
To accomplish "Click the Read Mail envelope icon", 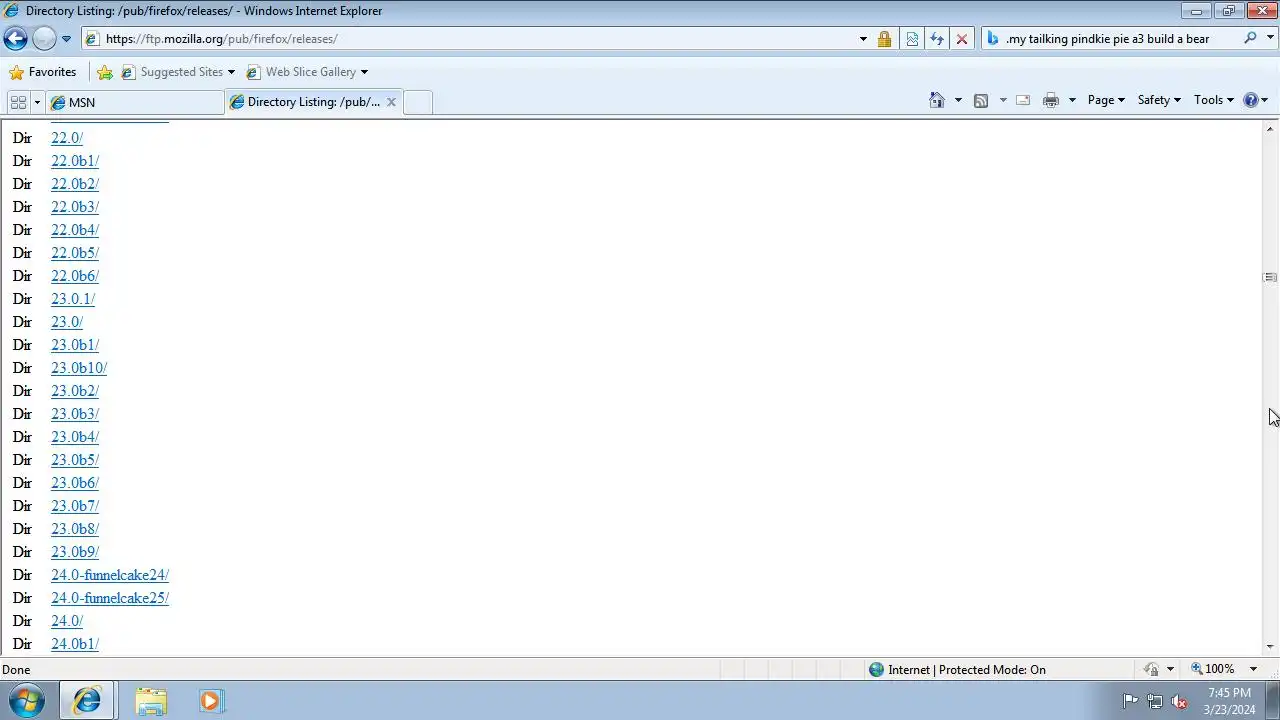I will click(1023, 100).
